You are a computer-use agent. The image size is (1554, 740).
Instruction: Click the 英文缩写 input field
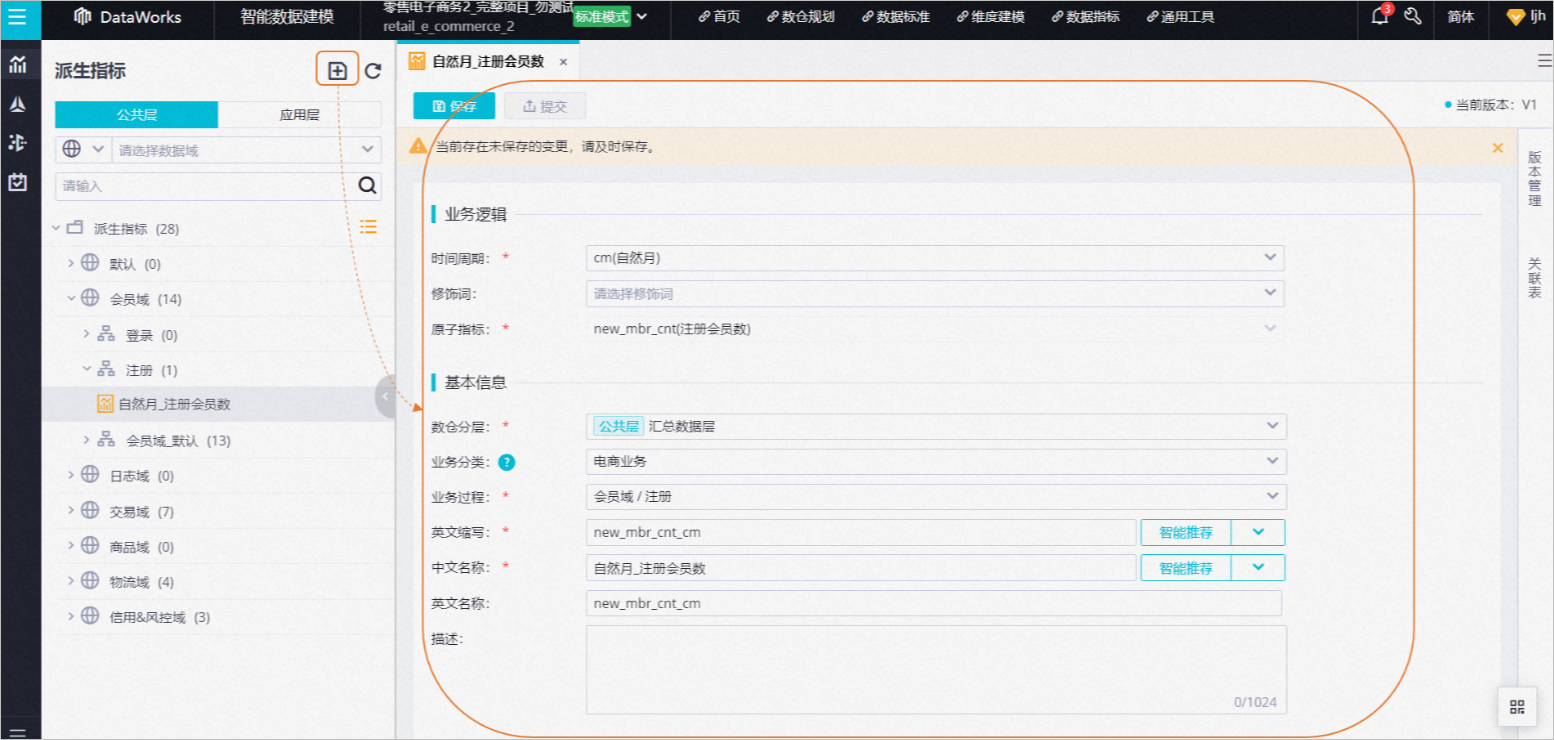coord(862,532)
